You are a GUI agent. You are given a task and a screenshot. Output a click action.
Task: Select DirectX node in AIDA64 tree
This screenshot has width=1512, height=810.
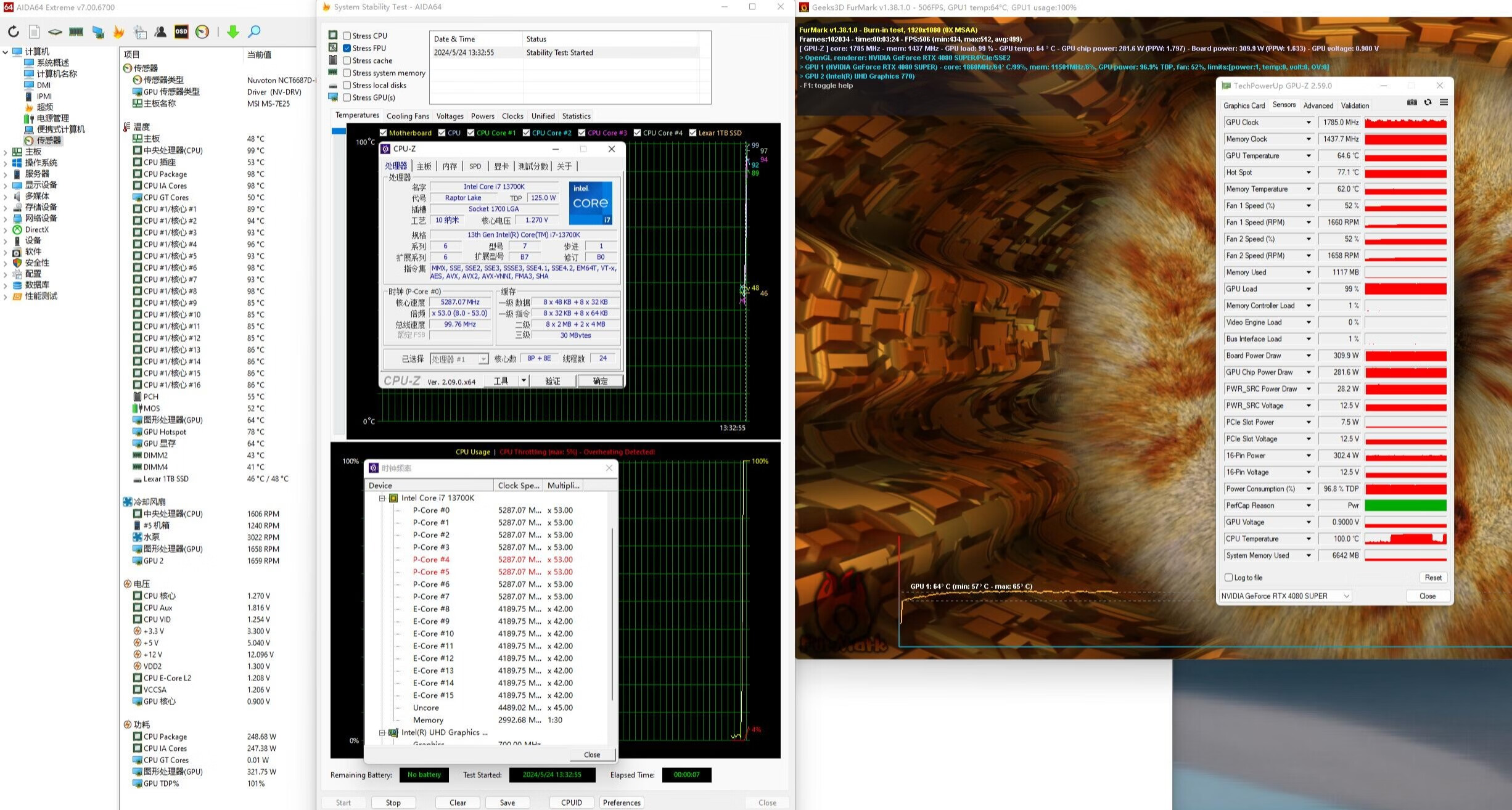pyautogui.click(x=36, y=229)
